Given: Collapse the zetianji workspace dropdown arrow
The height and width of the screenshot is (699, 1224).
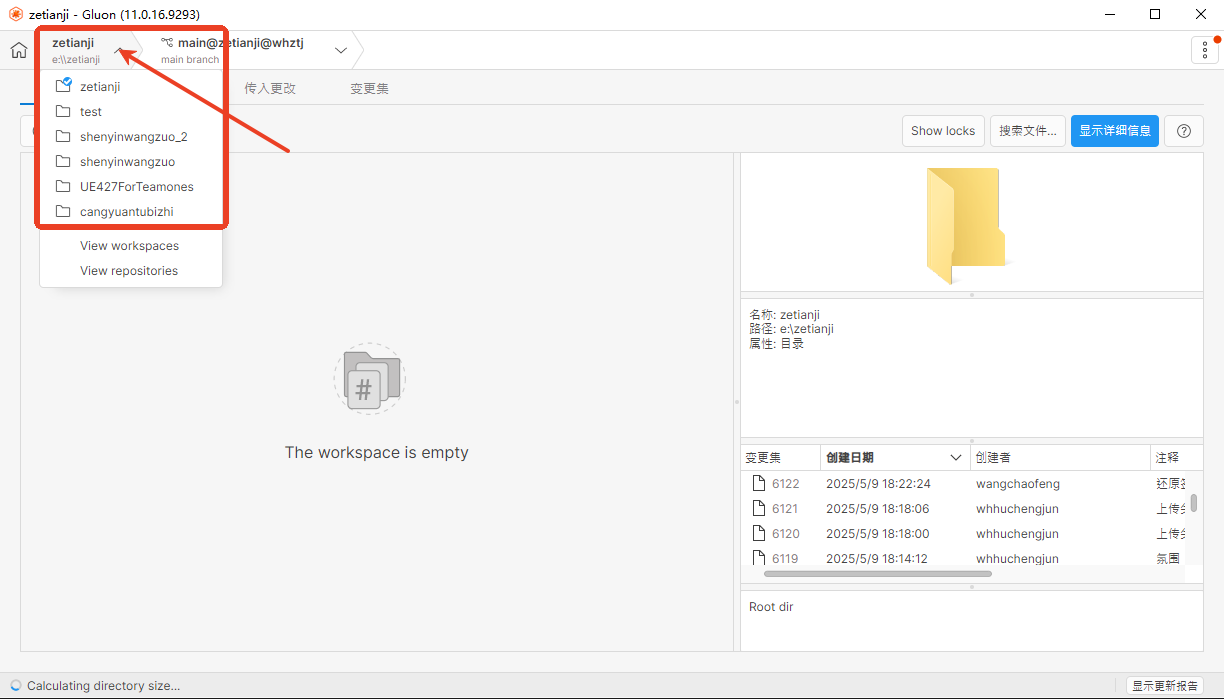Looking at the screenshot, I should click(119, 50).
